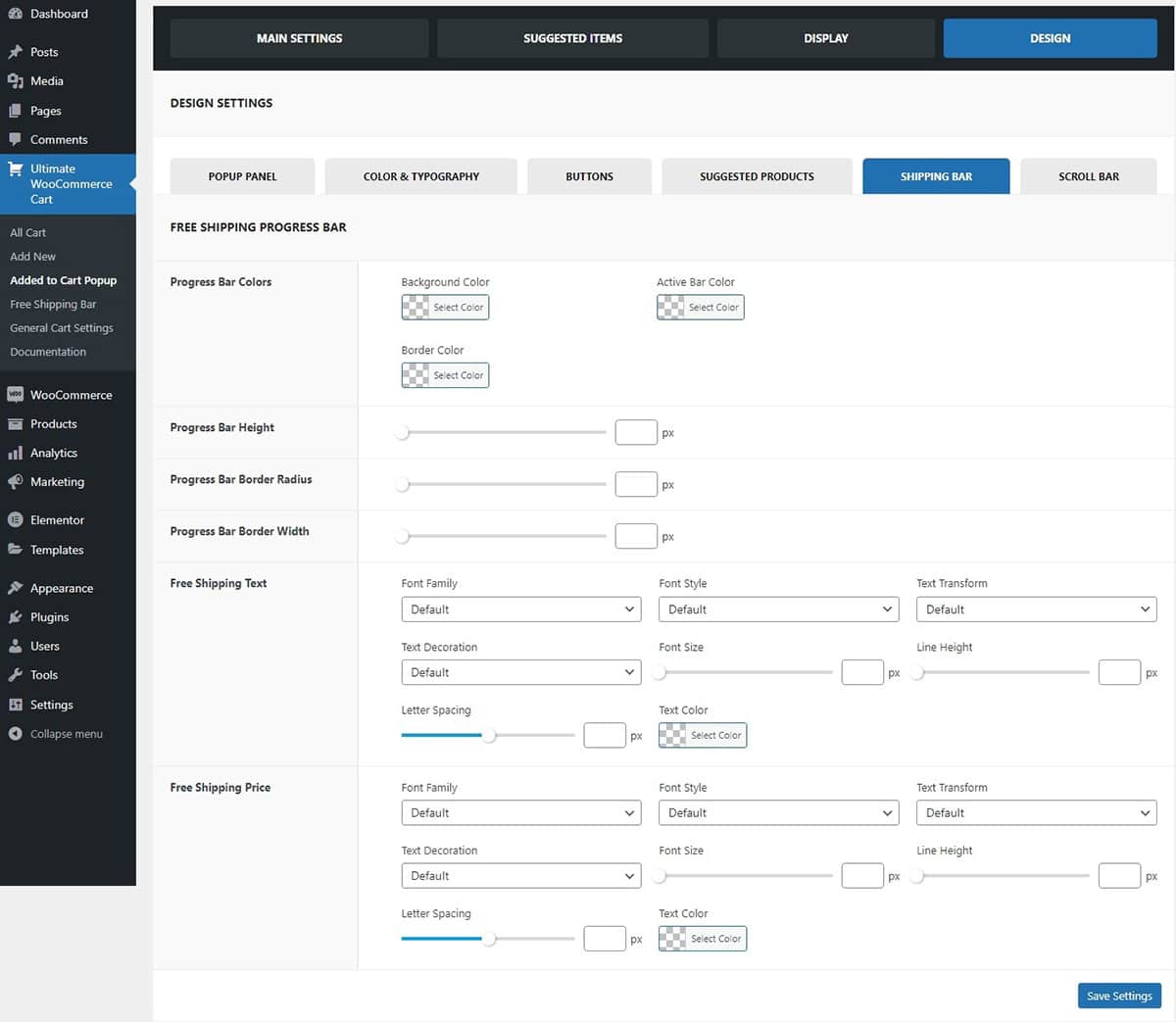The height and width of the screenshot is (1022, 1176).
Task: Open Free Shipping Price Text Transform dropdown
Action: click(1037, 813)
